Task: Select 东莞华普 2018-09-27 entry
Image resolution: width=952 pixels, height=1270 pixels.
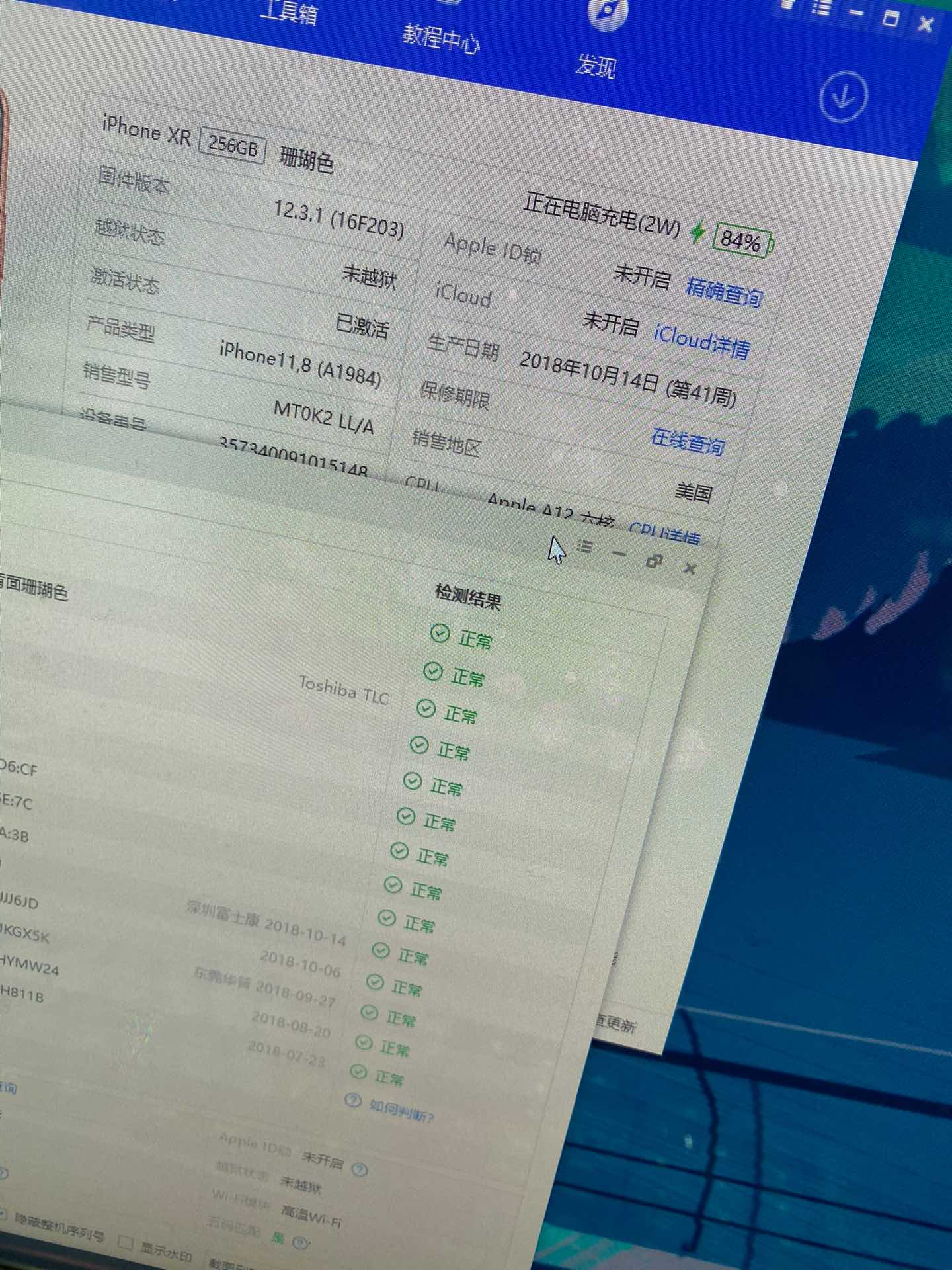Action: 265,987
